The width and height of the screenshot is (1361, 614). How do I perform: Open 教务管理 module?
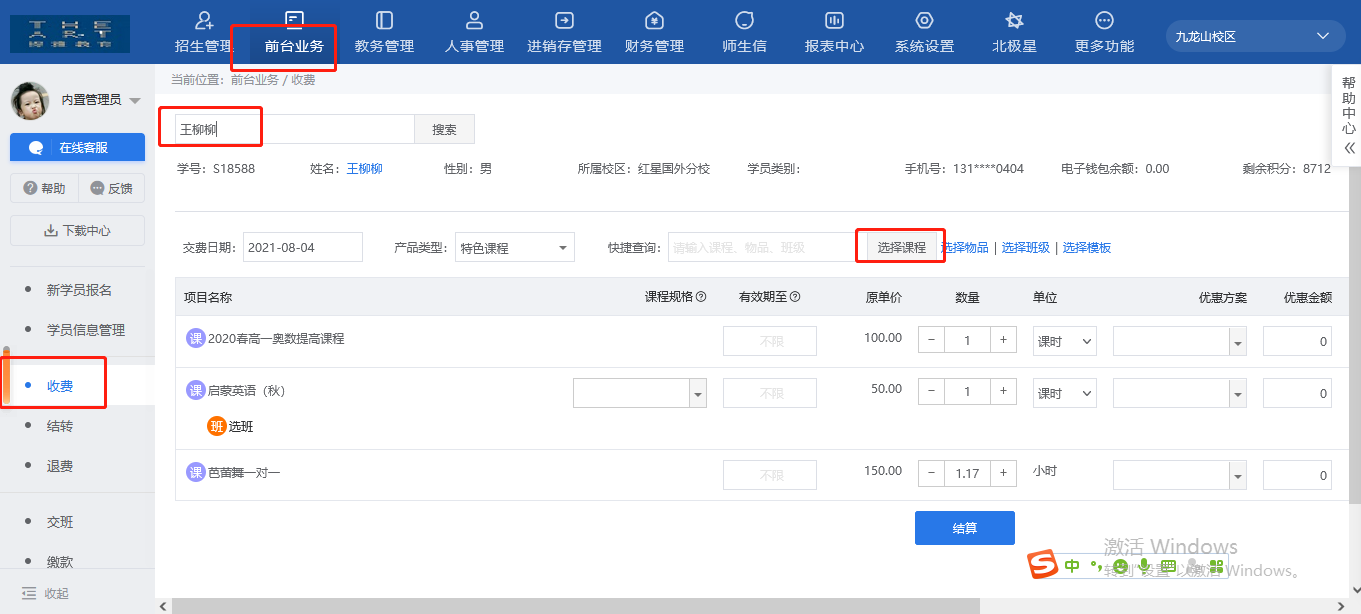click(384, 33)
